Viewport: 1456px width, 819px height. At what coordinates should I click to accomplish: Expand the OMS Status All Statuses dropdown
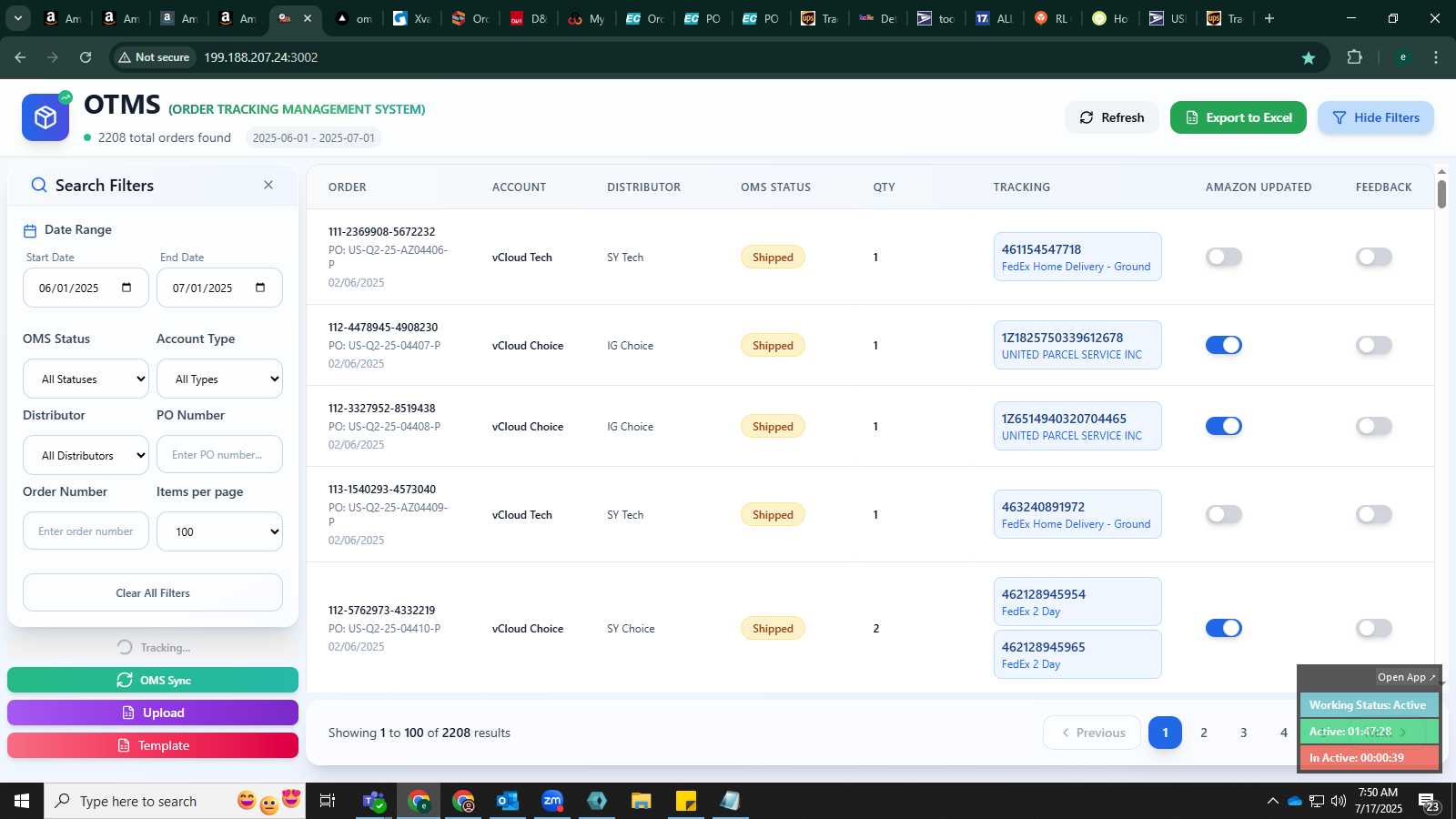86,379
